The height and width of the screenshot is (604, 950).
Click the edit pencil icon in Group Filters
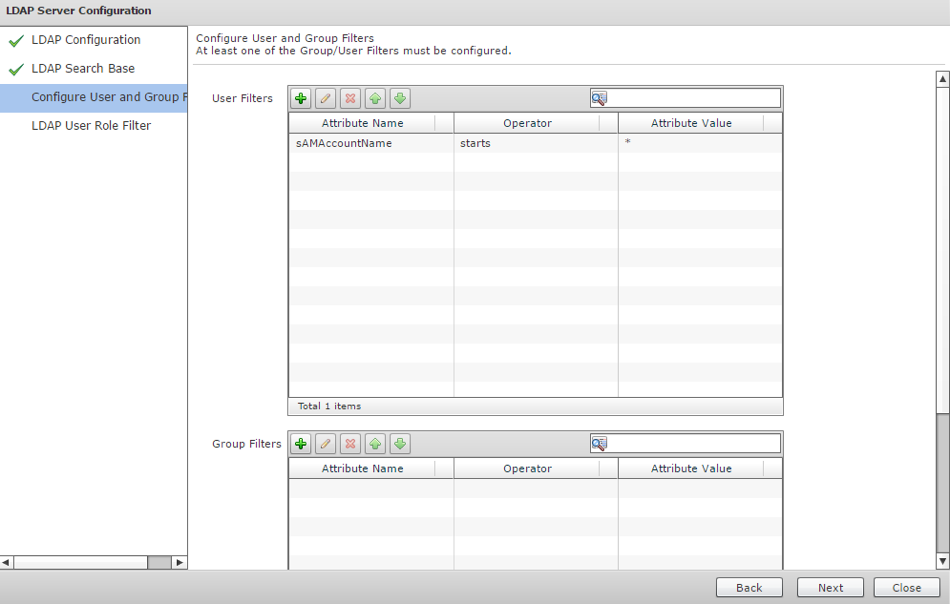pos(325,444)
